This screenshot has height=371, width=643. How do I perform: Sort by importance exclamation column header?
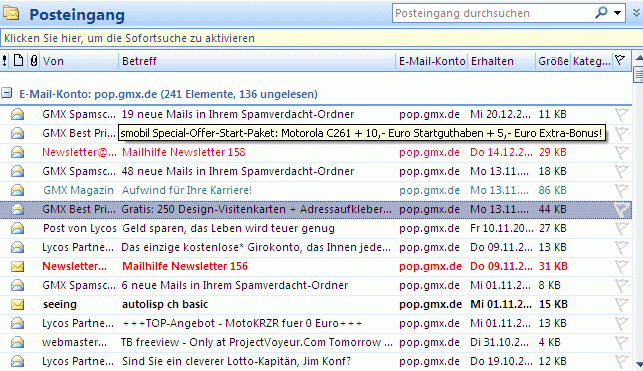pyautogui.click(x=5, y=61)
